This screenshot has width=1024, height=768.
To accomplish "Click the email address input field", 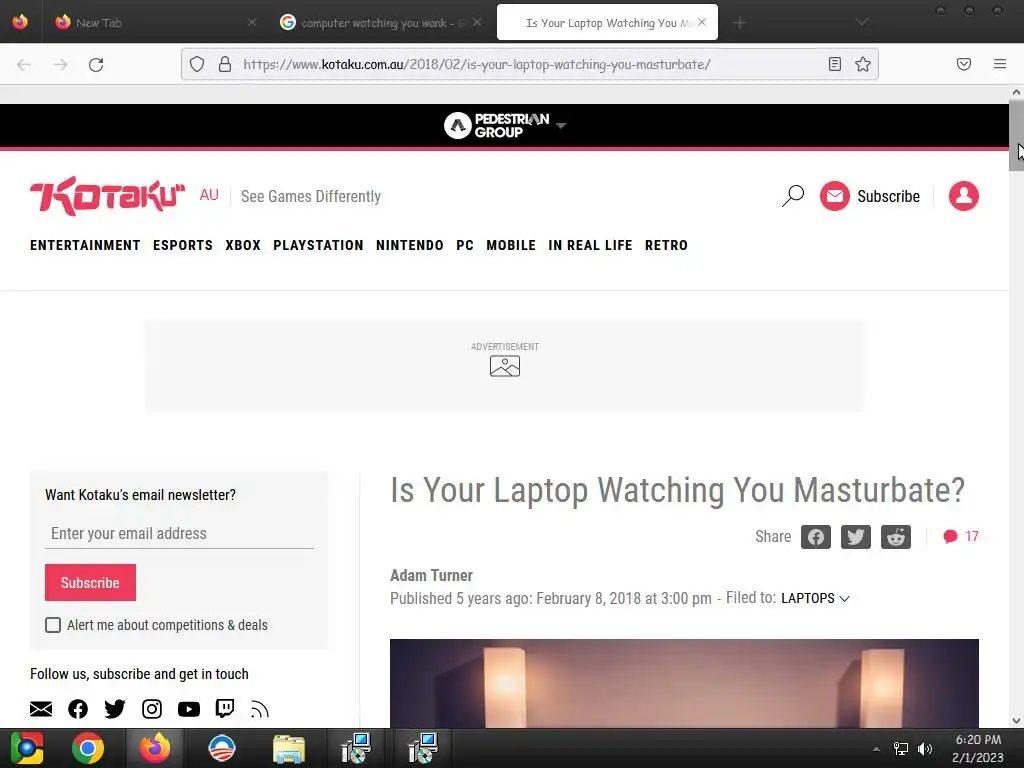I will point(179,534).
